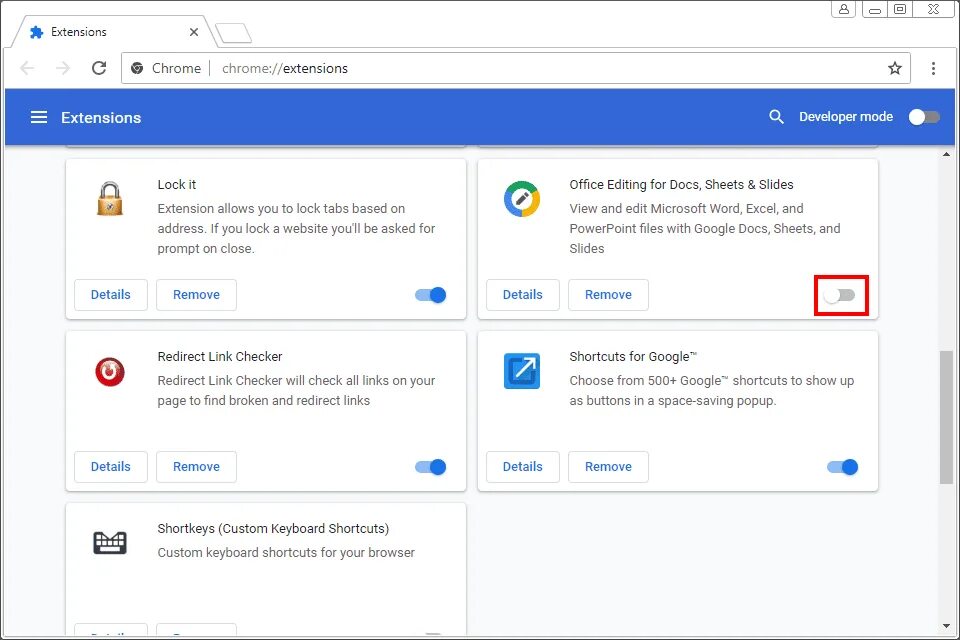Select the Extensions browser tab
960x640 pixels.
pos(110,32)
